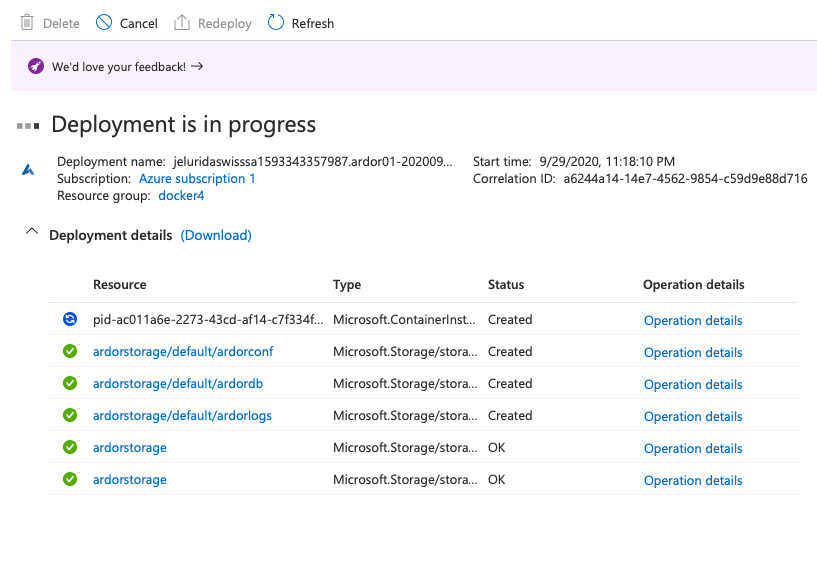
Task: Open Operation details for ardorconf row
Action: click(x=693, y=352)
